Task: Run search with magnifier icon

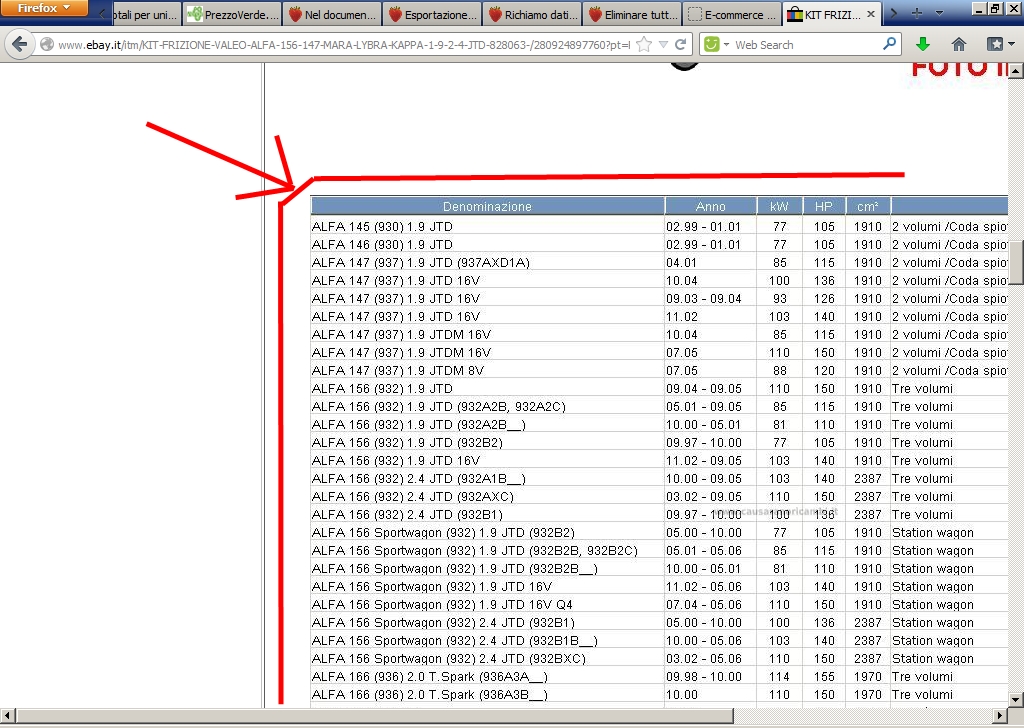Action: pos(889,44)
